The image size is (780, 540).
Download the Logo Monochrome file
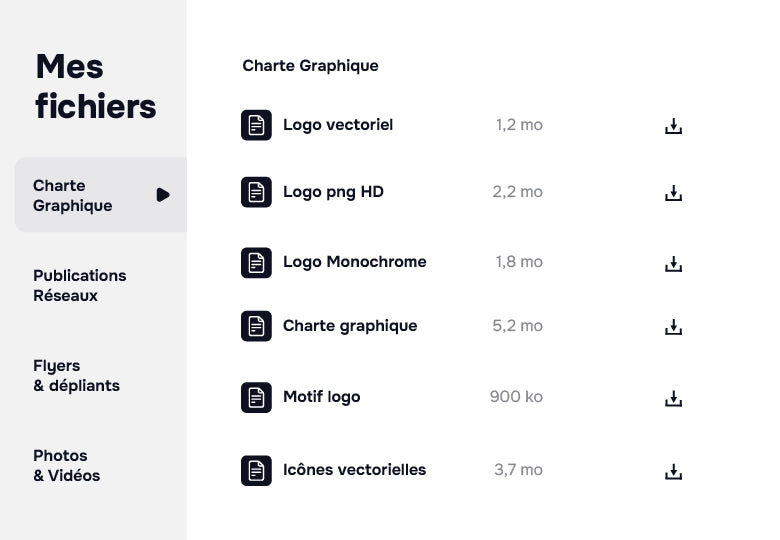pos(674,264)
